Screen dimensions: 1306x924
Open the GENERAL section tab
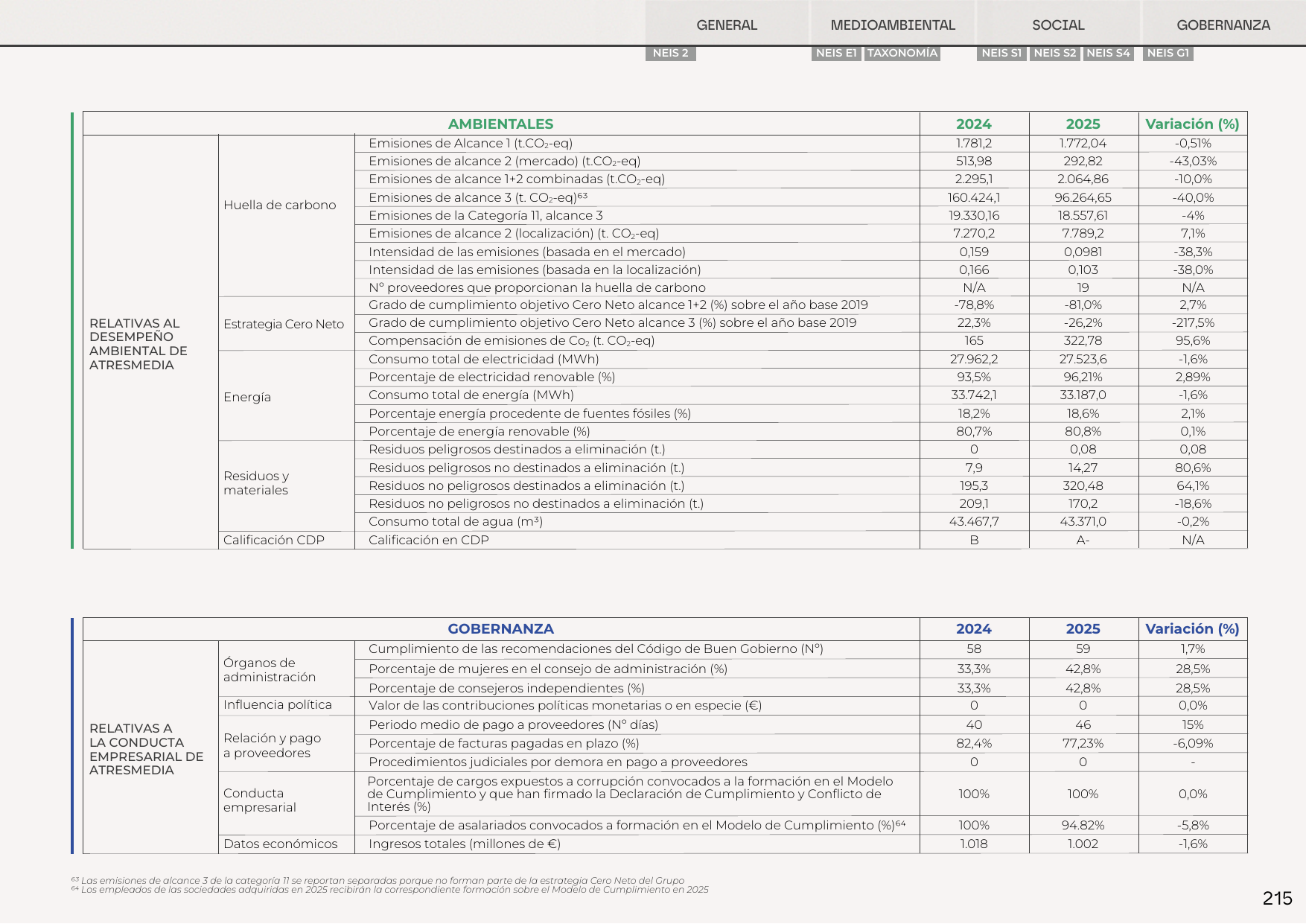pyautogui.click(x=727, y=25)
